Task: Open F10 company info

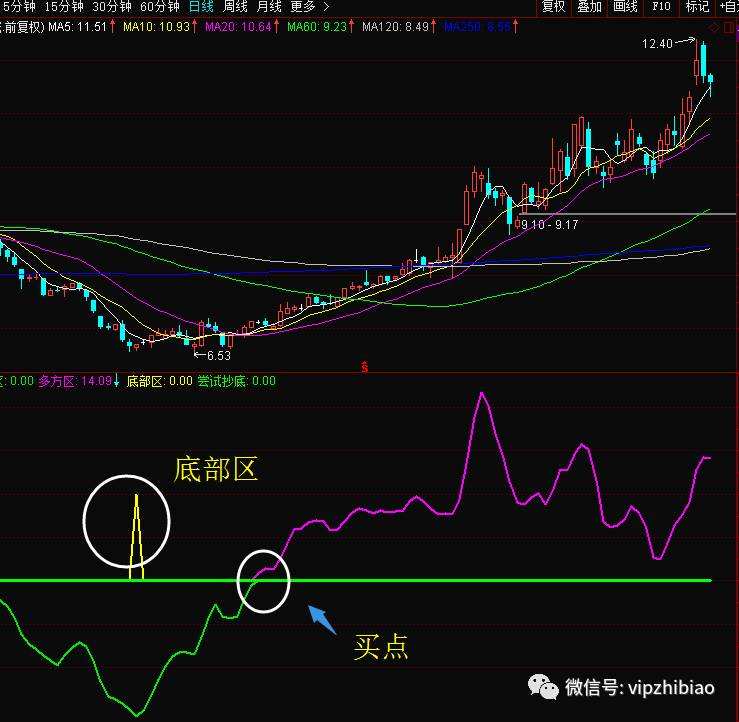Action: point(661,7)
